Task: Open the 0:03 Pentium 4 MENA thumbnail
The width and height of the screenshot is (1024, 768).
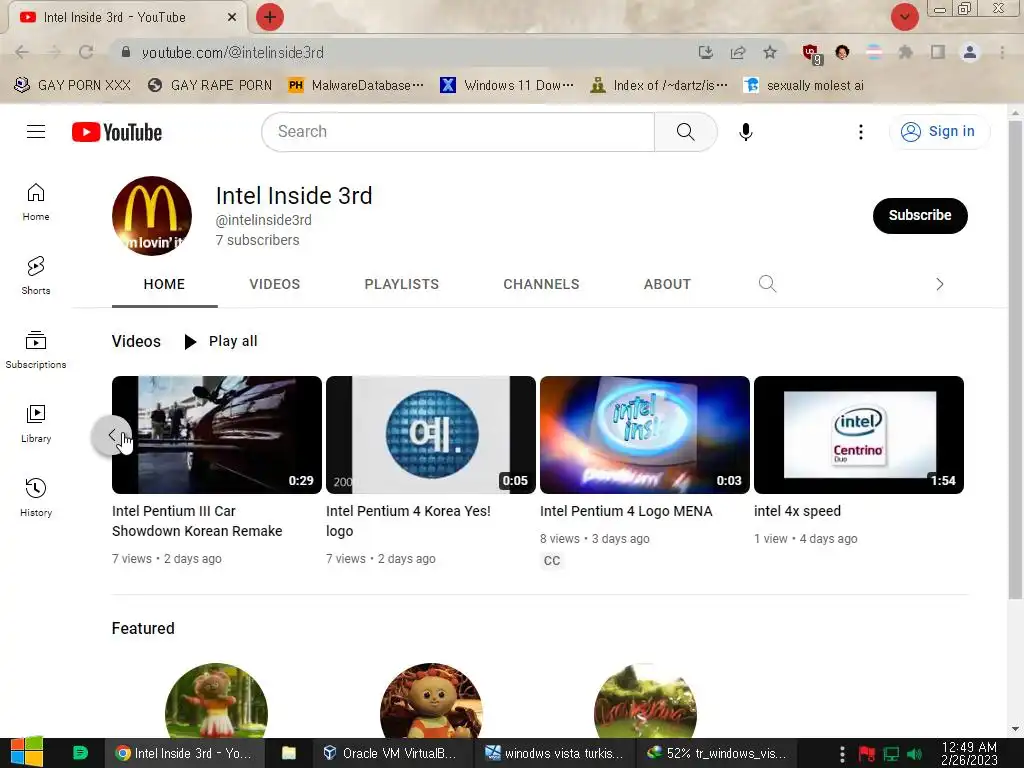Action: click(x=645, y=435)
